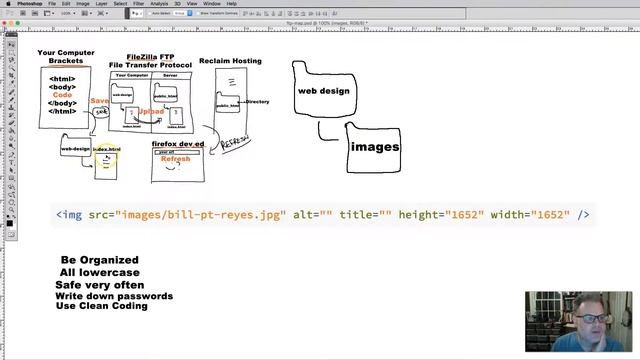Open the Select menu
Screen dimensions: 640x360
[120, 3]
